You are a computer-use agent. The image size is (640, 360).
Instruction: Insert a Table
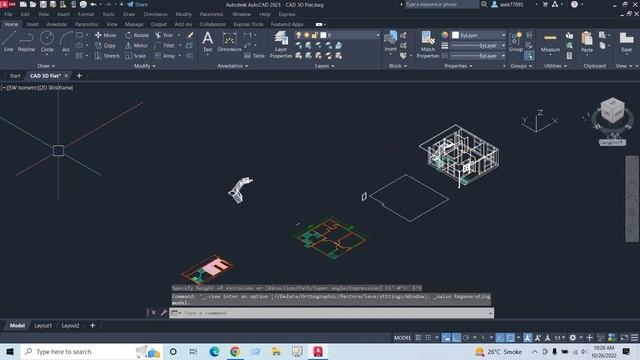(254, 56)
